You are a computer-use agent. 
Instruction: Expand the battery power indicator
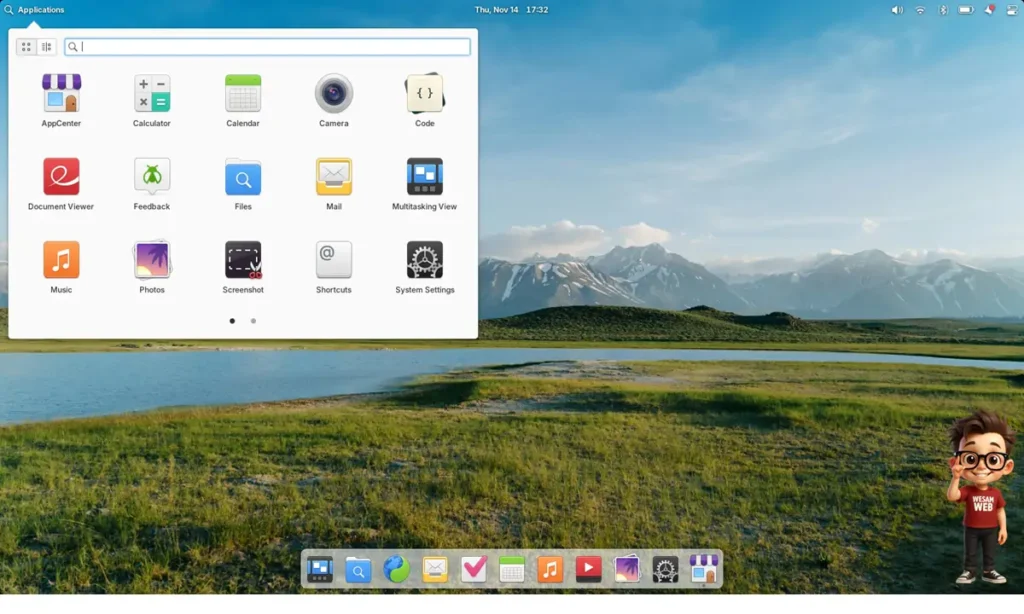coord(966,10)
